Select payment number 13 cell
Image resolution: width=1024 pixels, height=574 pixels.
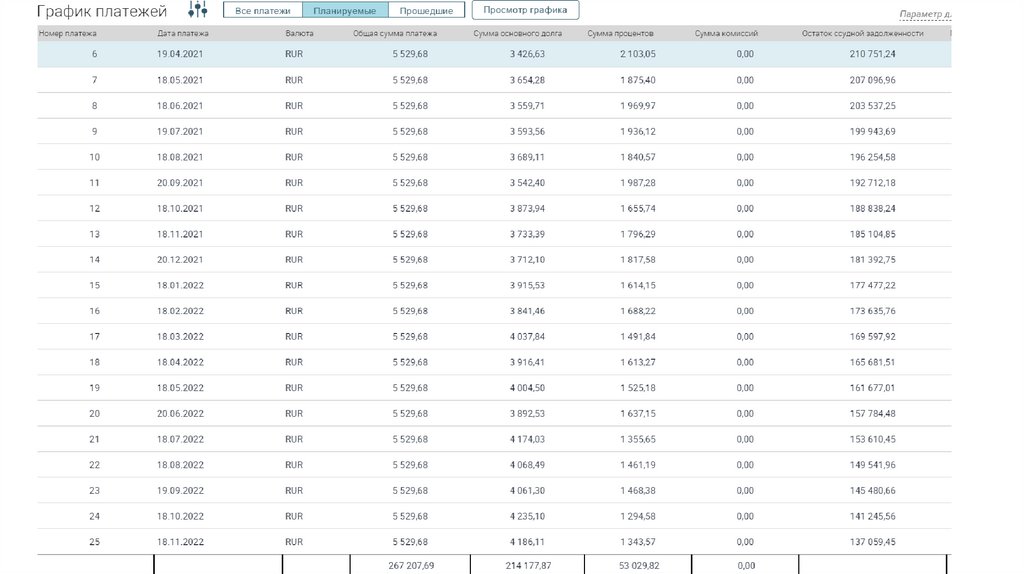tap(95, 234)
